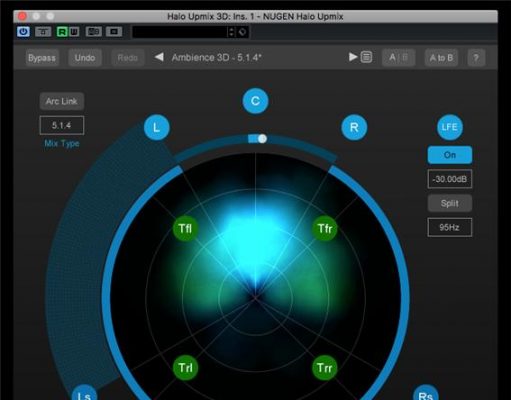Toggle the LFE On button
The image size is (511, 400).
450,155
